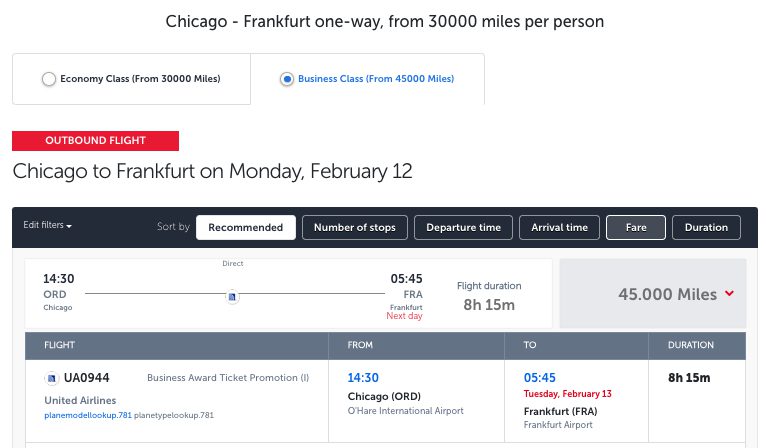Click flight number UA0944
Screen dimensions: 766x448
pyautogui.click(x=86, y=378)
